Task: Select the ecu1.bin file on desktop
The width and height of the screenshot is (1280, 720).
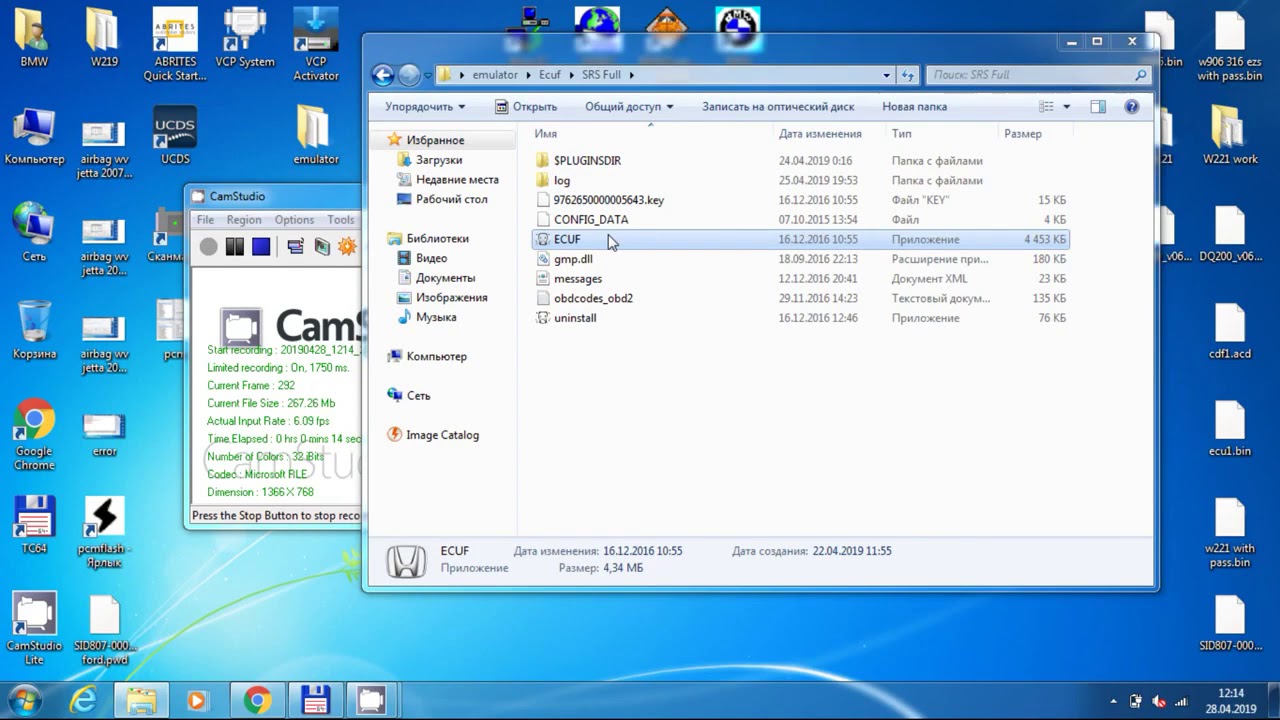Action: tap(1229, 429)
